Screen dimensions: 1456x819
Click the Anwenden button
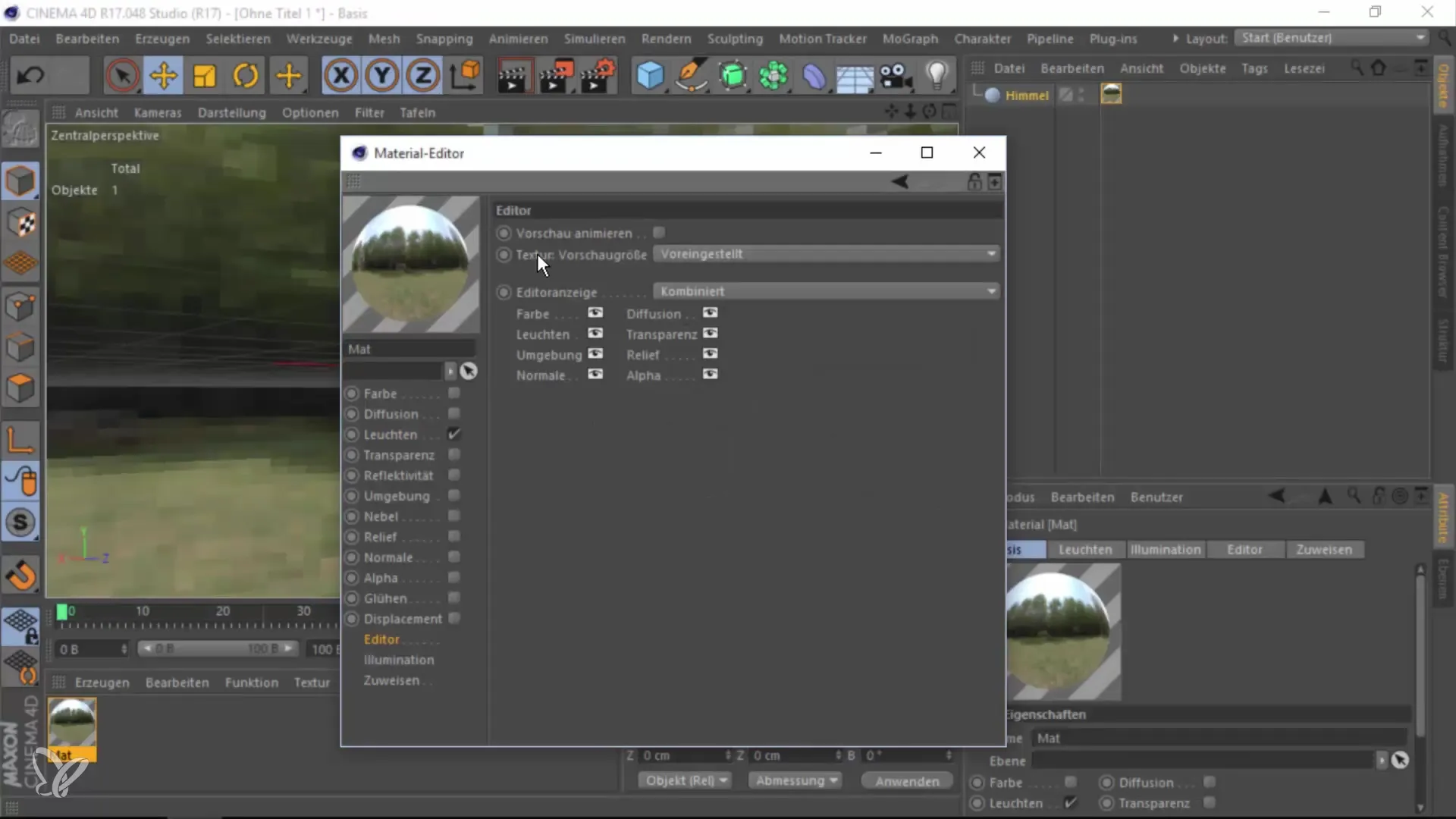click(907, 781)
